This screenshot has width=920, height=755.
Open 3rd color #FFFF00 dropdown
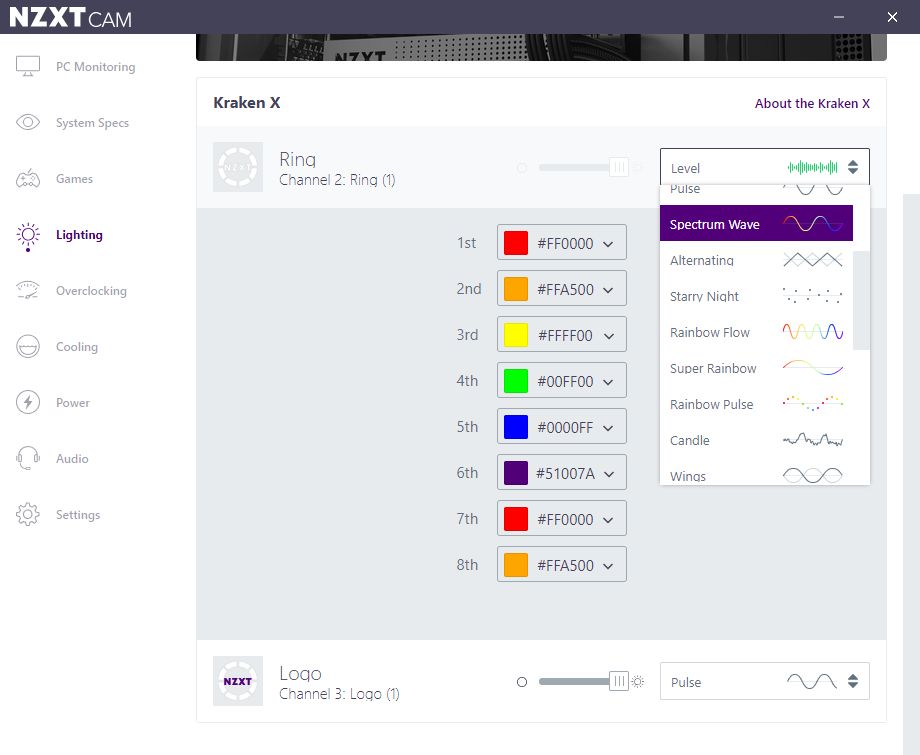coord(562,334)
